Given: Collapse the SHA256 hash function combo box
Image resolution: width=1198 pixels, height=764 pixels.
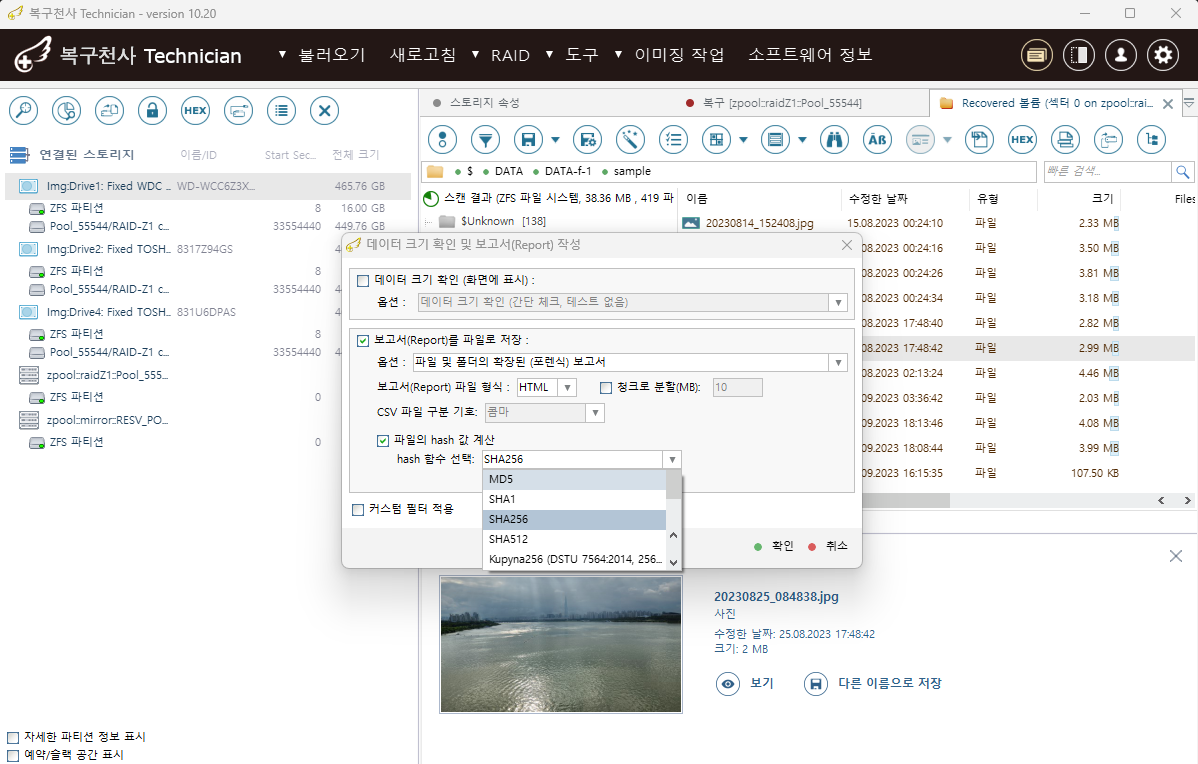Looking at the screenshot, I should click(672, 460).
